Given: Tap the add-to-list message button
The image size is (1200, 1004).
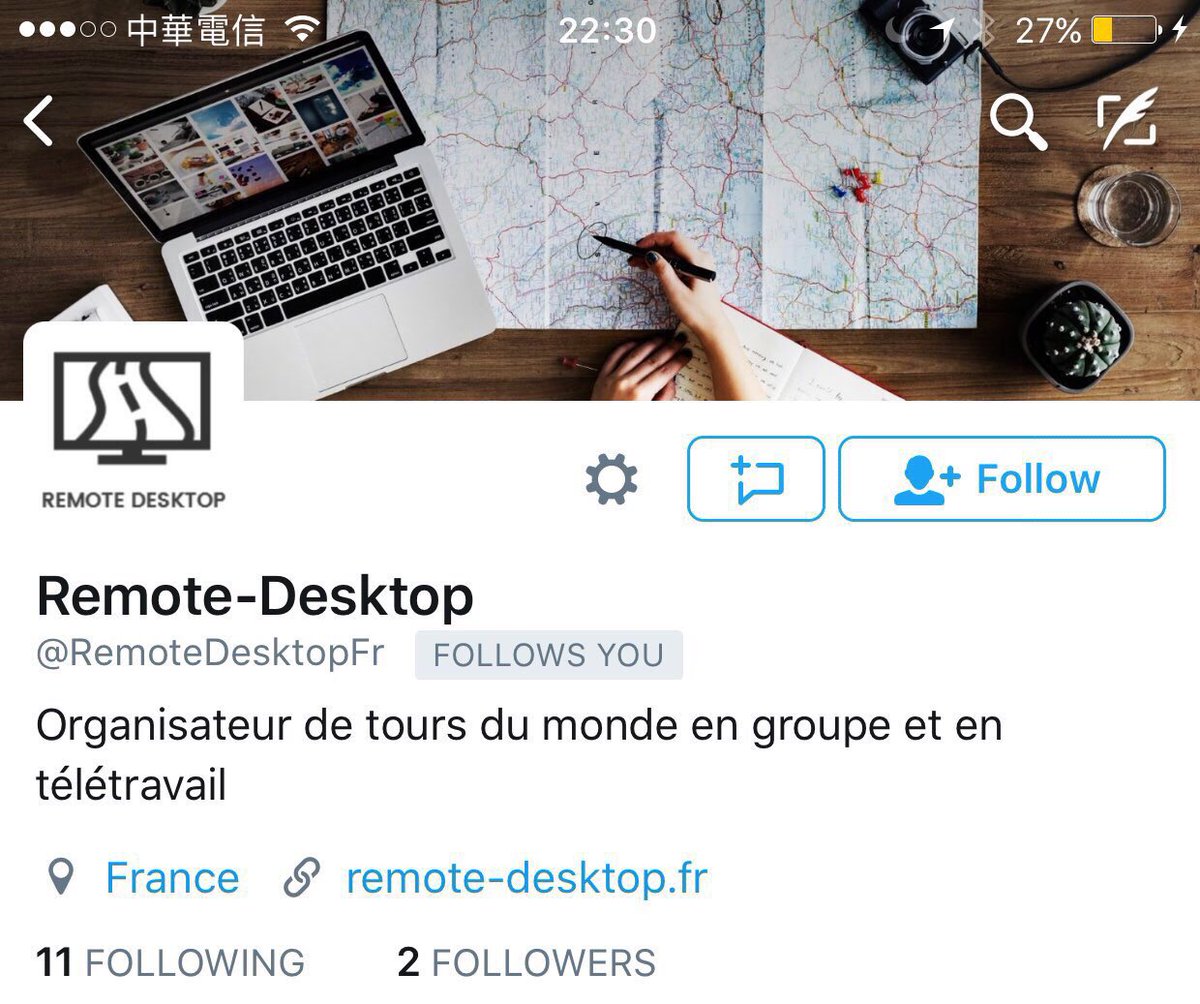Looking at the screenshot, I should [756, 479].
